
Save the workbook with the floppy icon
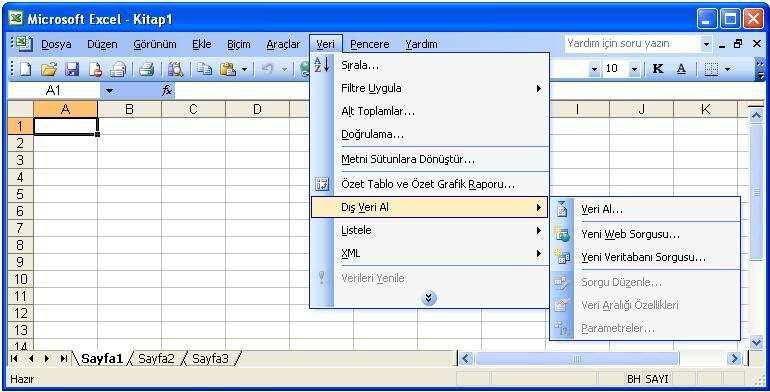point(72,69)
